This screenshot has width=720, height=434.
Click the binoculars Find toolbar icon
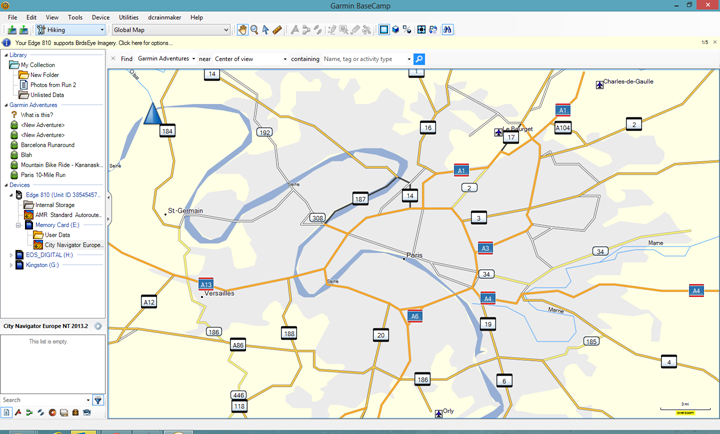pyautogui.click(x=447, y=30)
